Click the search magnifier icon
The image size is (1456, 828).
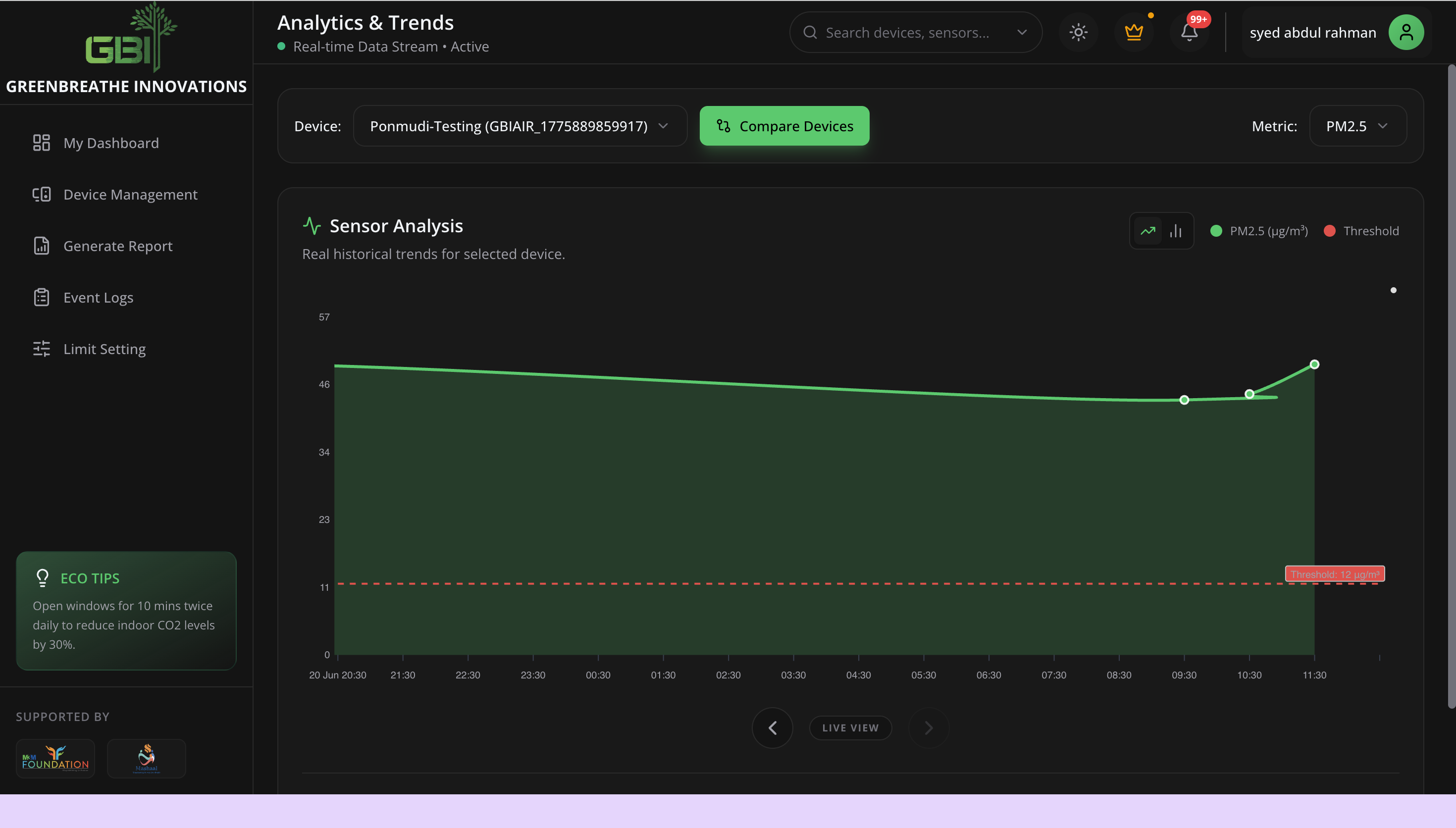click(810, 32)
